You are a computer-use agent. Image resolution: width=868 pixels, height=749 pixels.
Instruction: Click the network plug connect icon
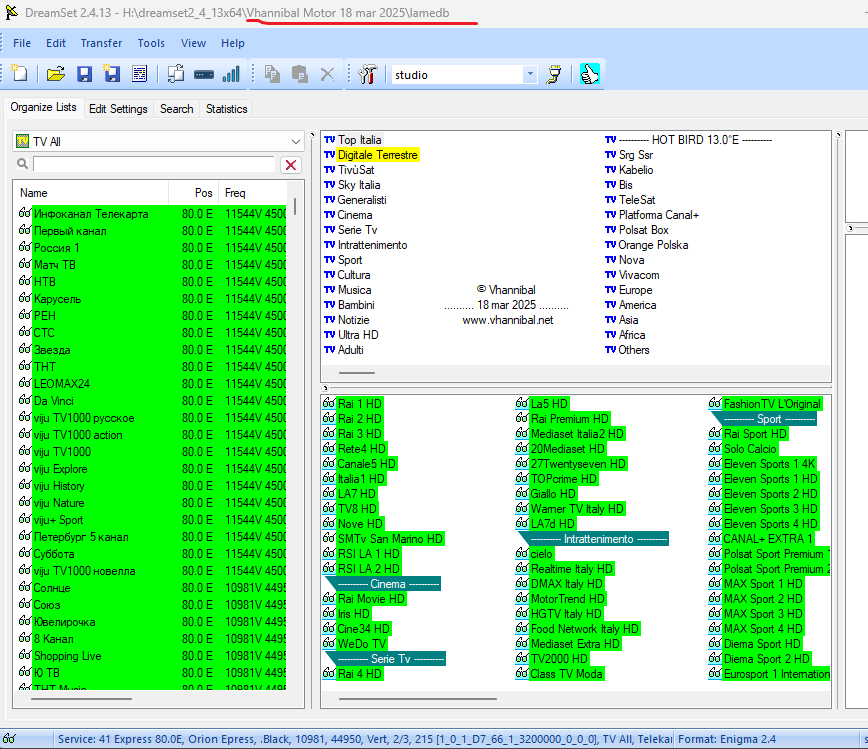[554, 74]
